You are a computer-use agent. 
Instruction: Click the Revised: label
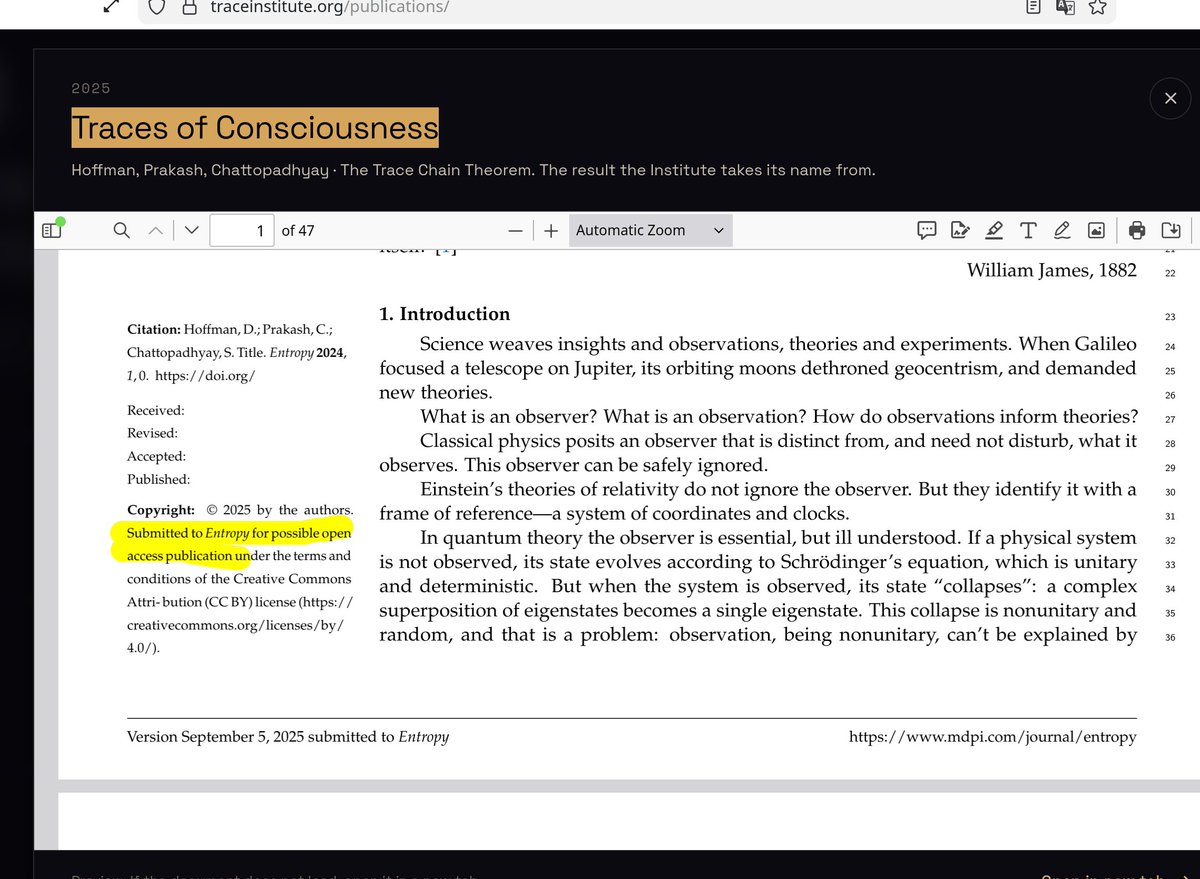pyautogui.click(x=152, y=433)
